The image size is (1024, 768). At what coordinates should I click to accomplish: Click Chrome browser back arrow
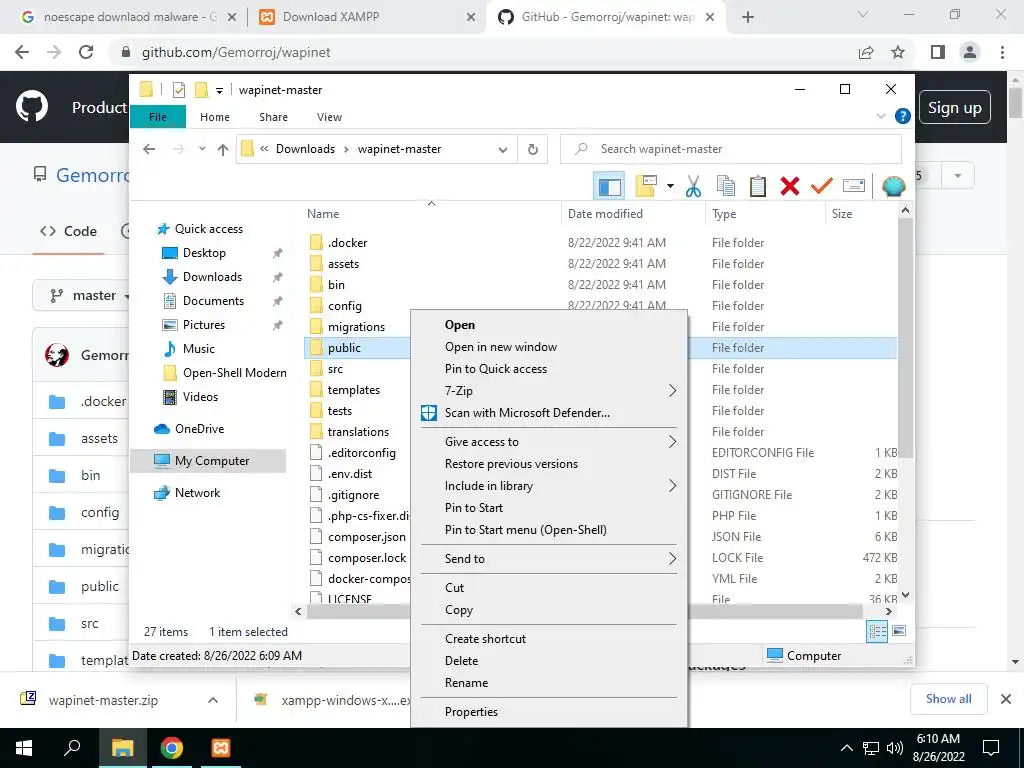(22, 52)
